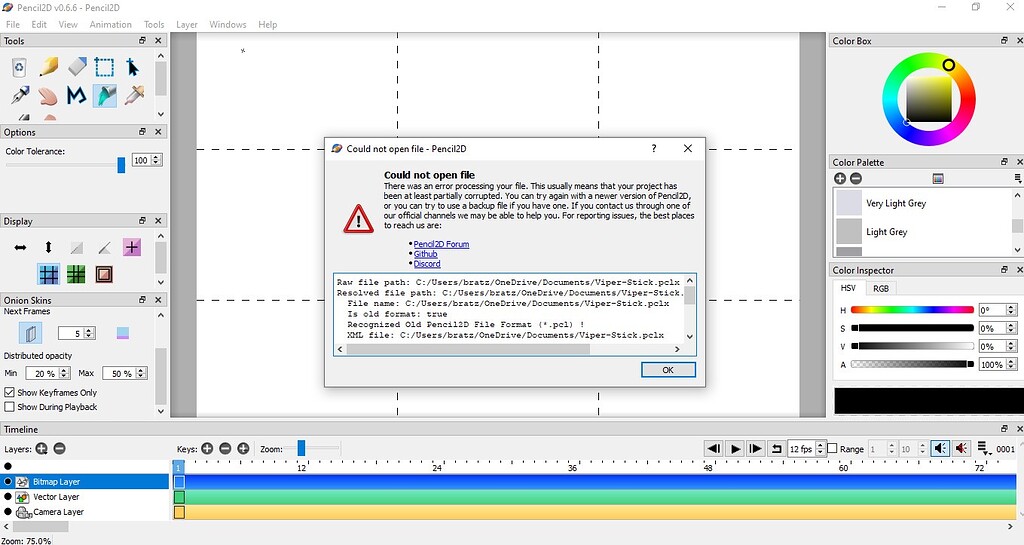Enable the Range playback checkbox
1024x545 pixels.
pos(832,448)
